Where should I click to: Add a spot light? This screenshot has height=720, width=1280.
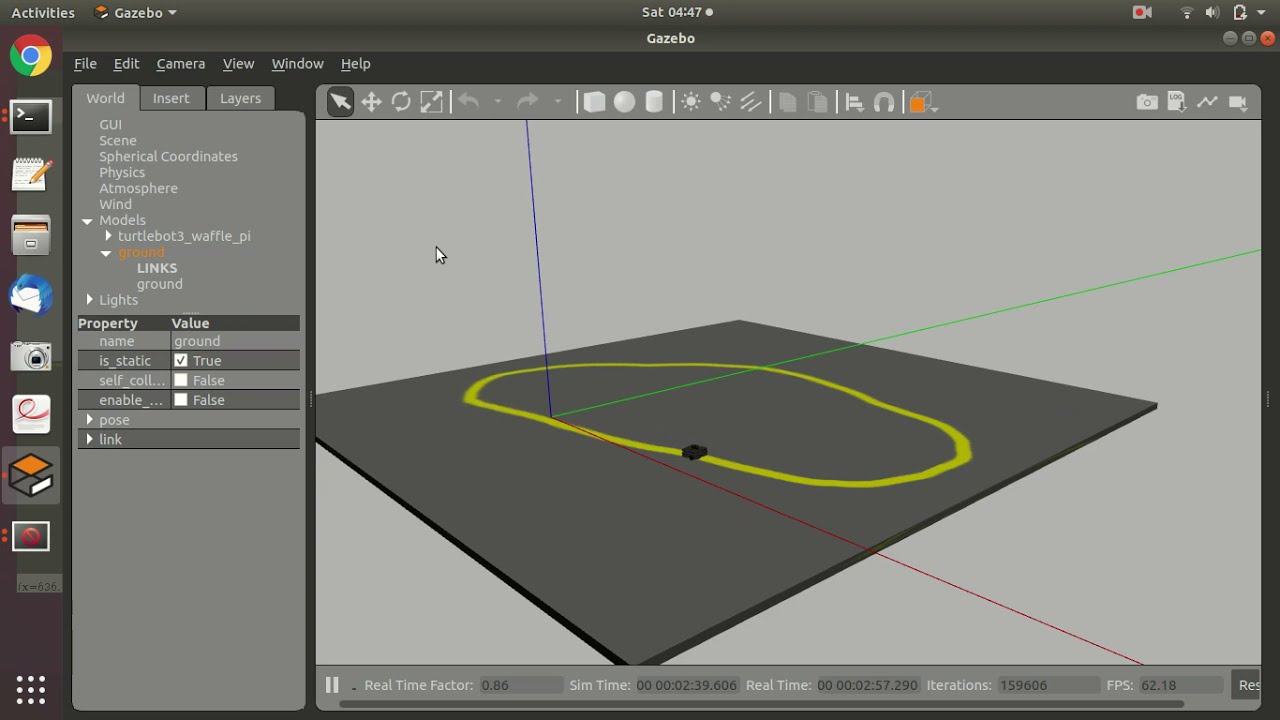720,102
